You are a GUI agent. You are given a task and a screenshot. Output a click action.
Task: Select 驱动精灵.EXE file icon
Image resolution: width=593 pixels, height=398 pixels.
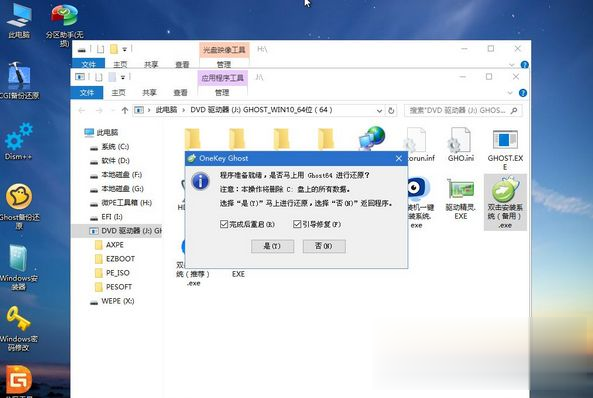pyautogui.click(x=460, y=199)
